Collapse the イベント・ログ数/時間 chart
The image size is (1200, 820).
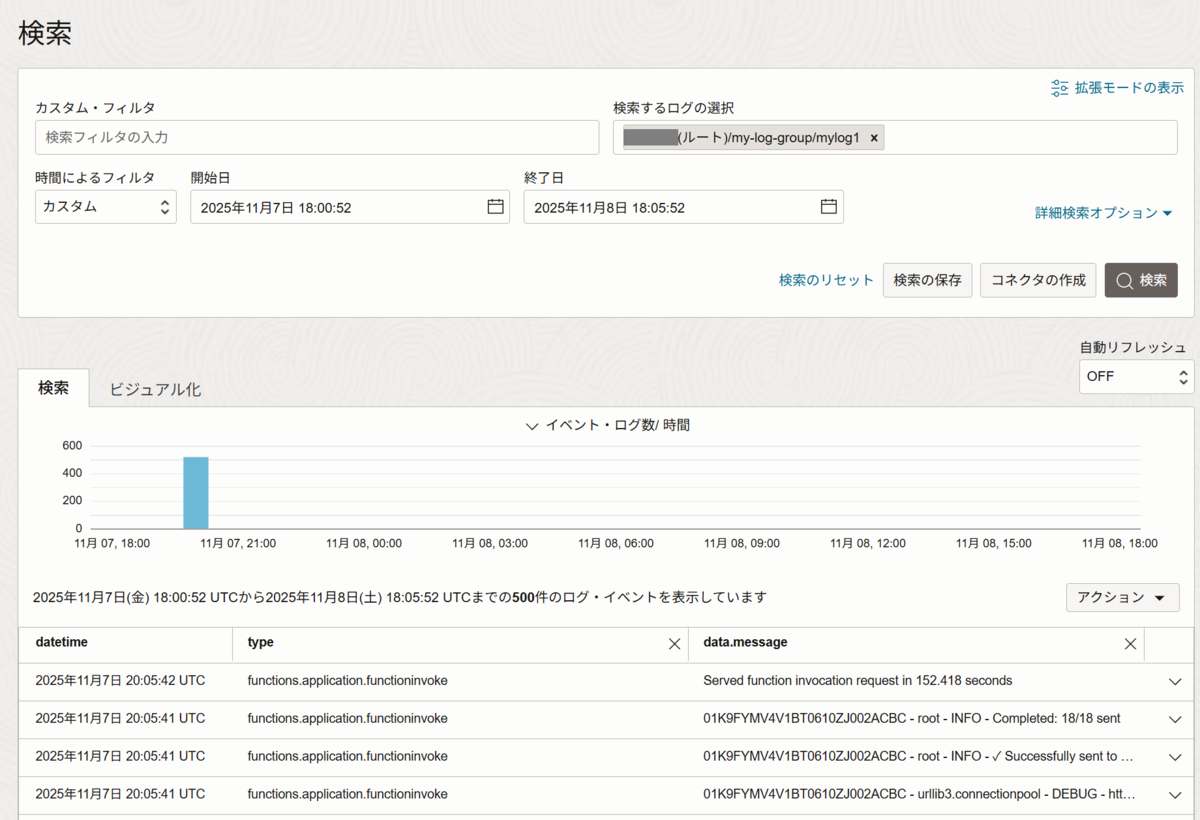532,425
